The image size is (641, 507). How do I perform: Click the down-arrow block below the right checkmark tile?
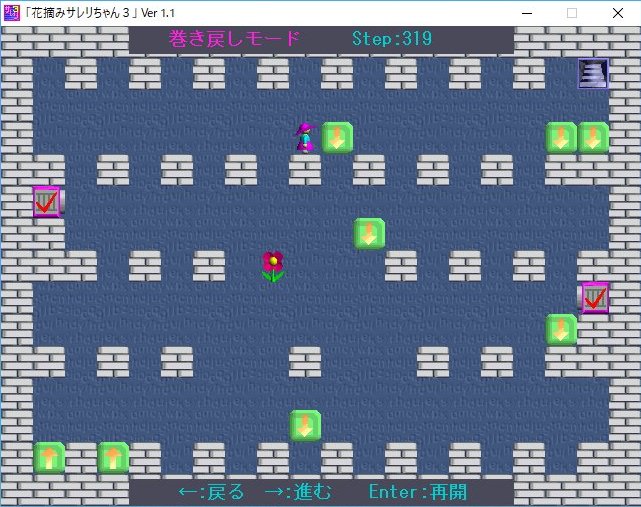(x=561, y=329)
